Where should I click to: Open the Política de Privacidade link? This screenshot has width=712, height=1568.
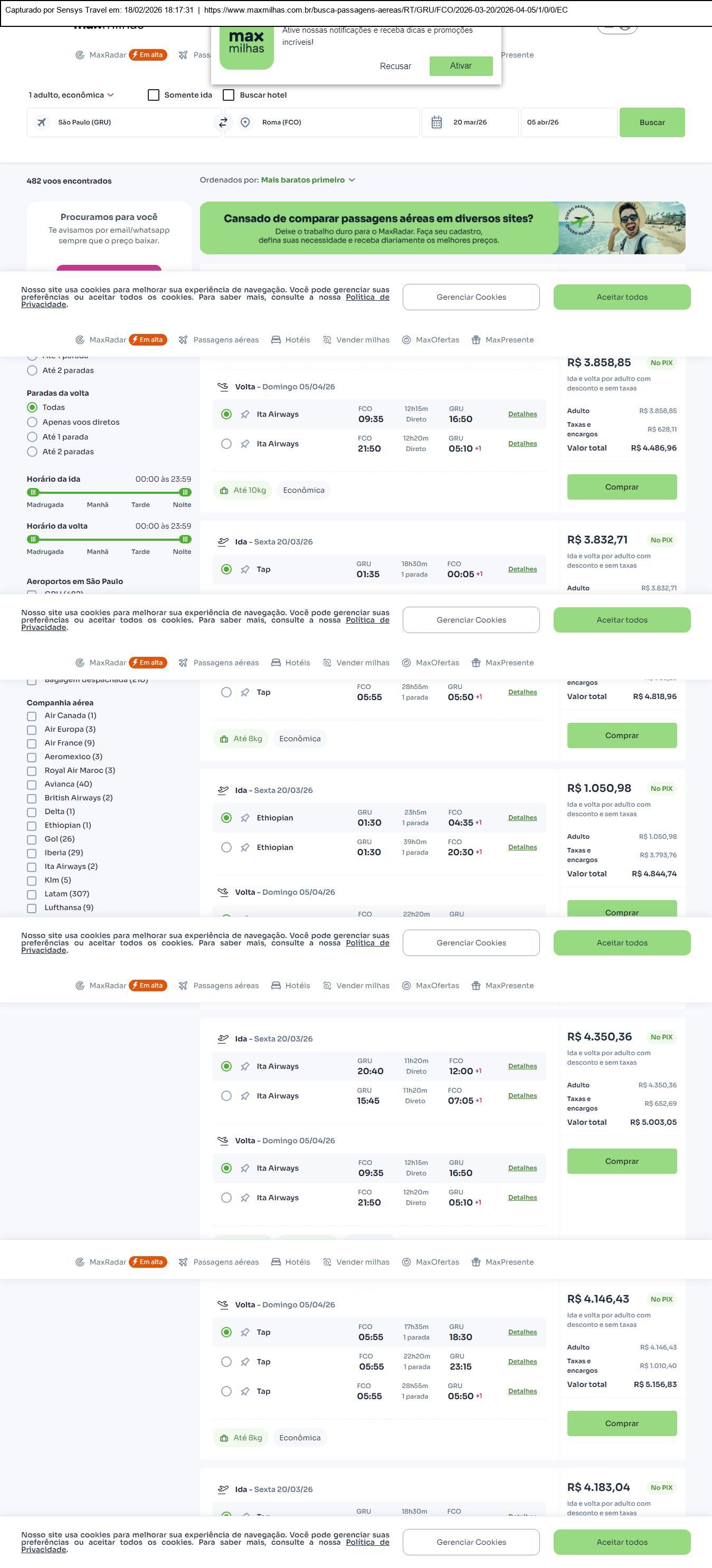[367, 297]
